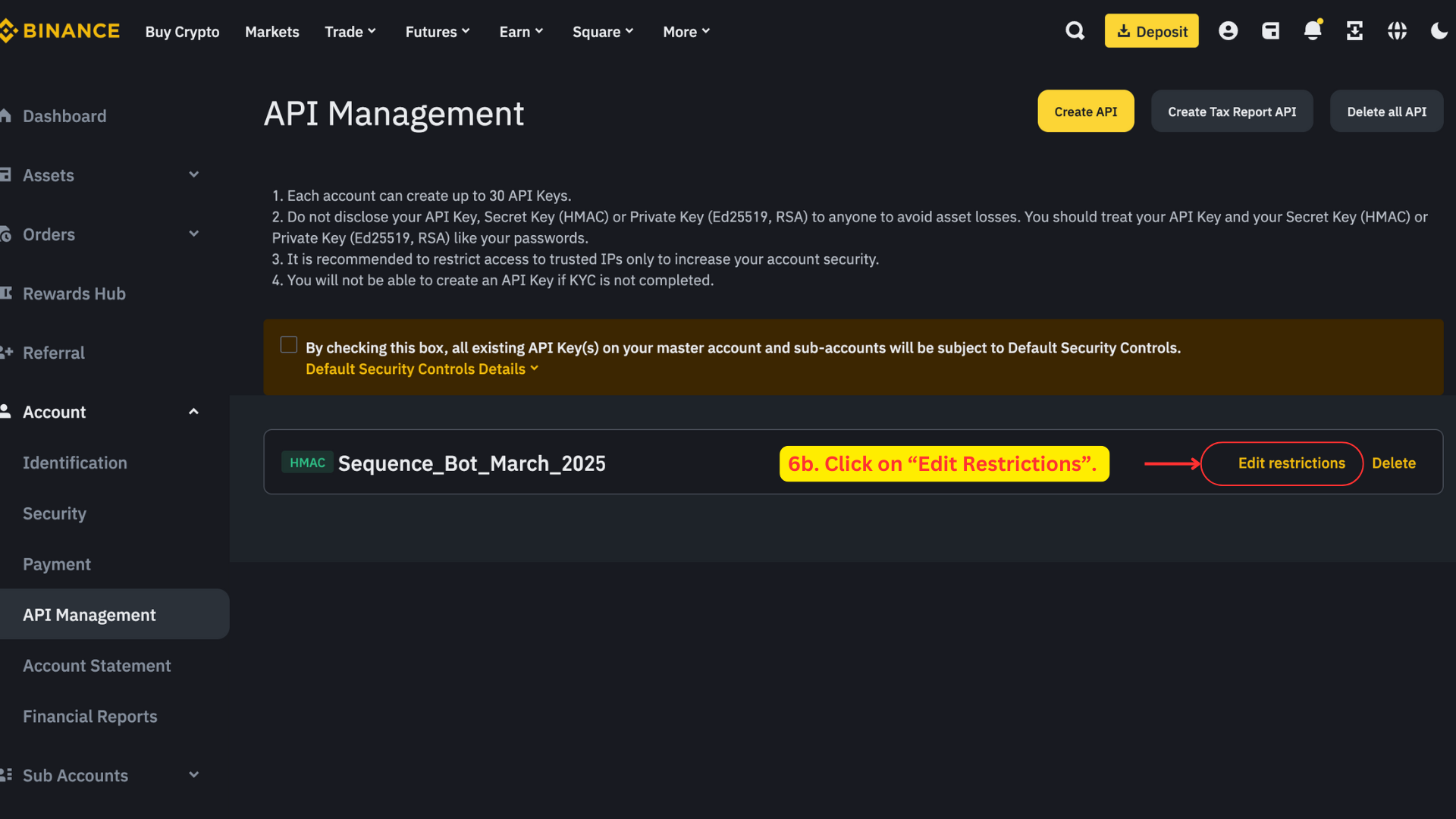This screenshot has height=819, width=1456.
Task: Open the Trade dropdown menu
Action: click(x=350, y=32)
